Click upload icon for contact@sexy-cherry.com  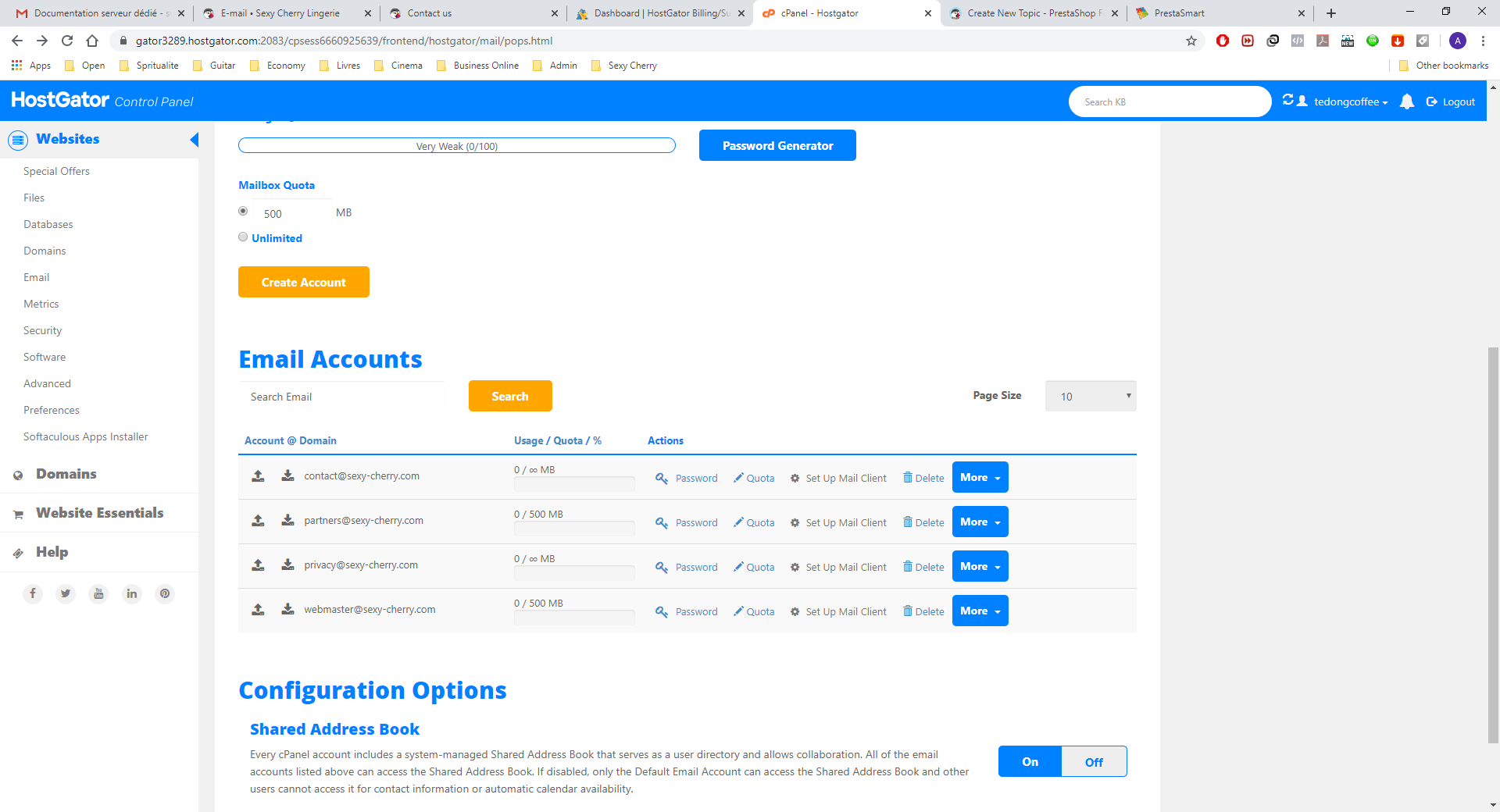(258, 476)
